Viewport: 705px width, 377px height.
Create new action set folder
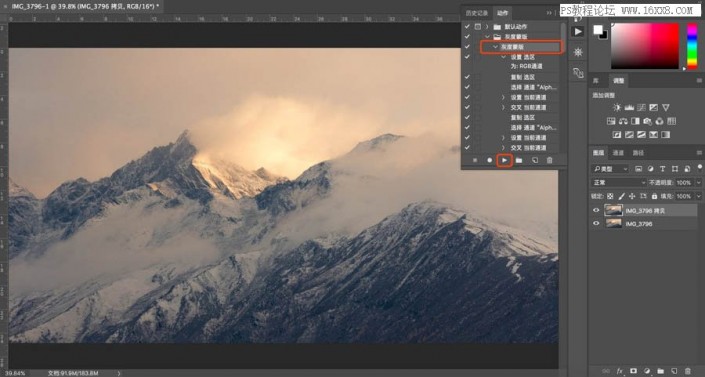[519, 160]
